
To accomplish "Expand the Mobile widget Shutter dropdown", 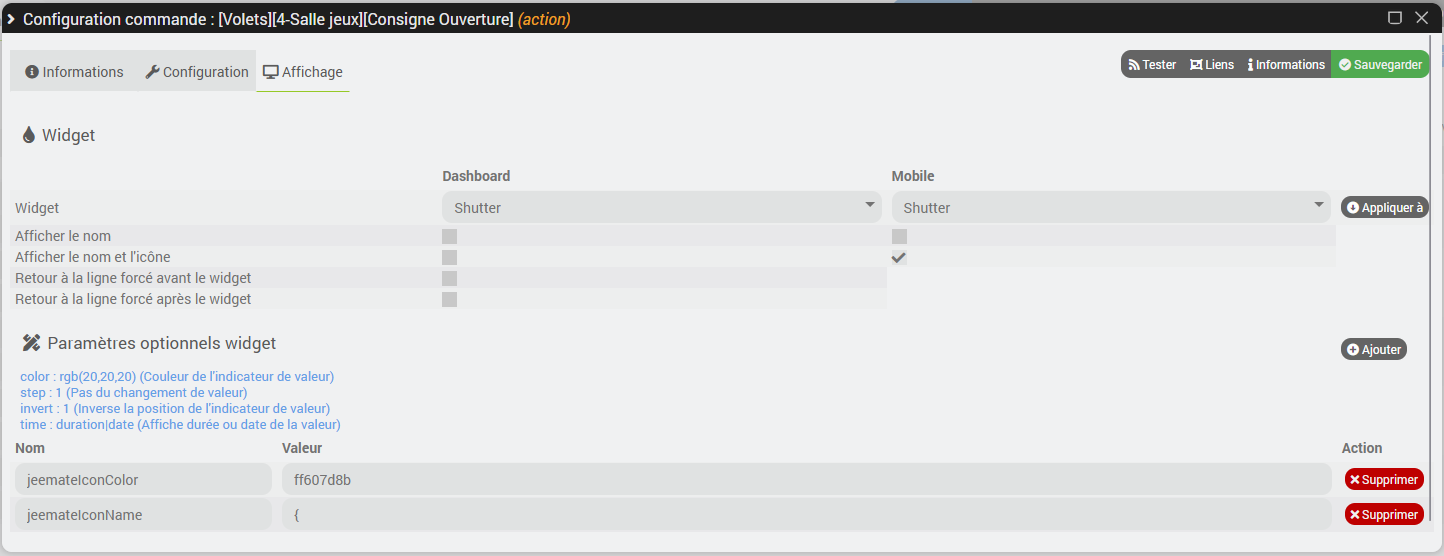I will click(1110, 208).
